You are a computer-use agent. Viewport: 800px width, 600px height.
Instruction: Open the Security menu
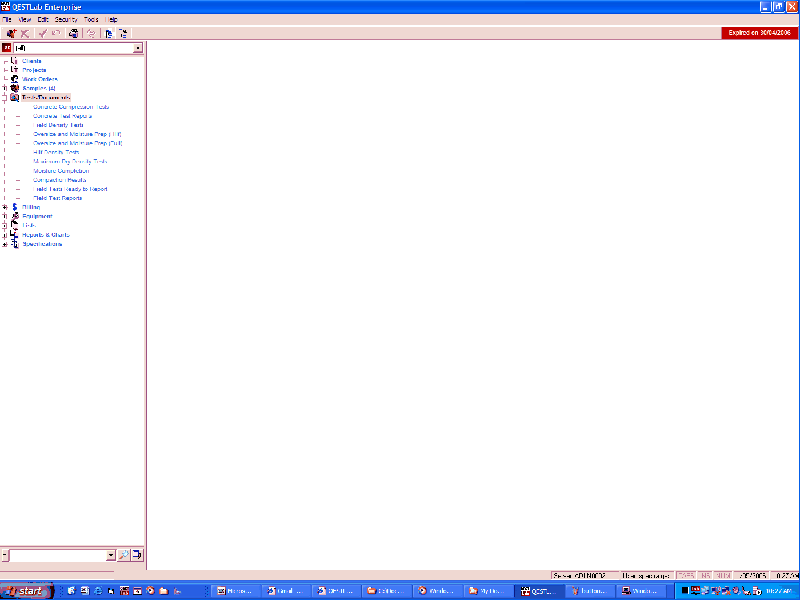click(x=65, y=18)
